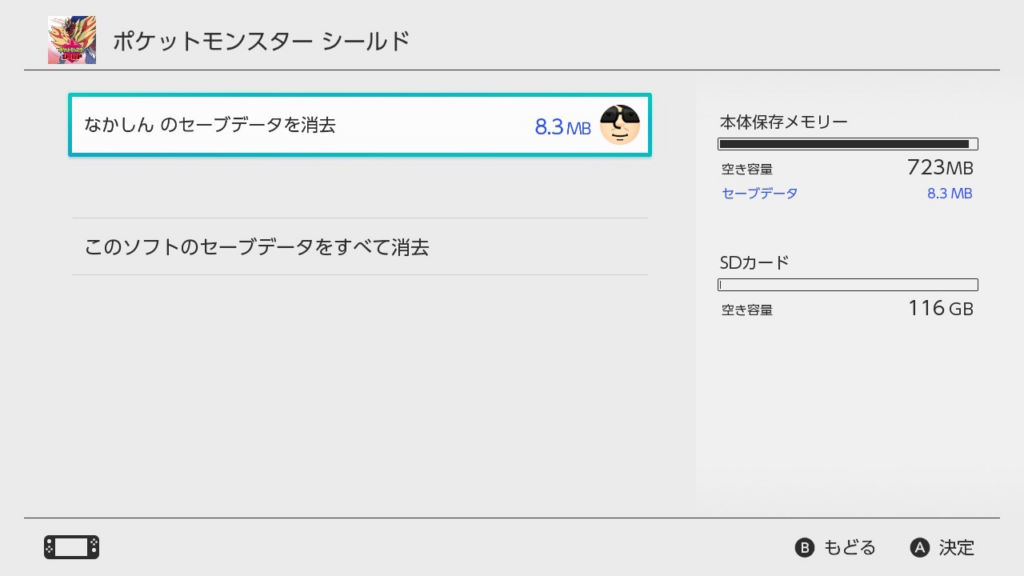Select なかしん のセーブデータを消去

[360, 125]
